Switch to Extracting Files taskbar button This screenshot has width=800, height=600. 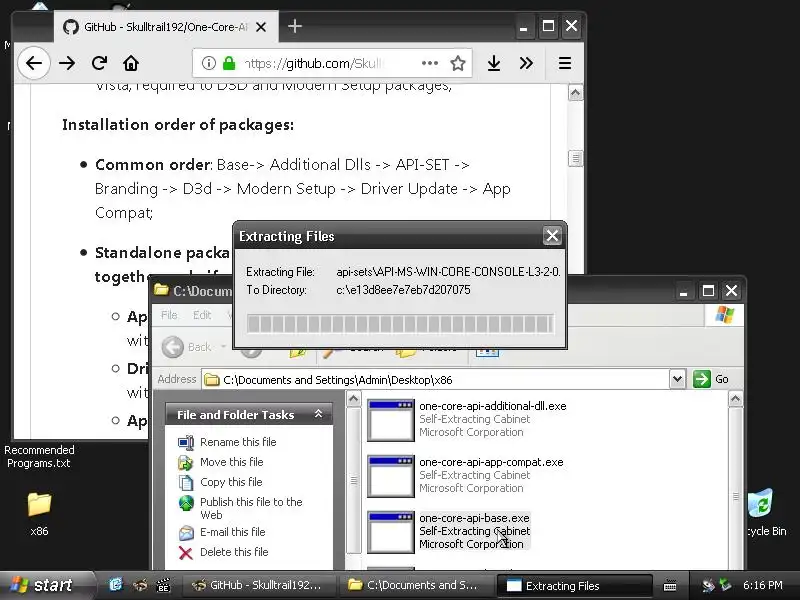click(x=573, y=586)
